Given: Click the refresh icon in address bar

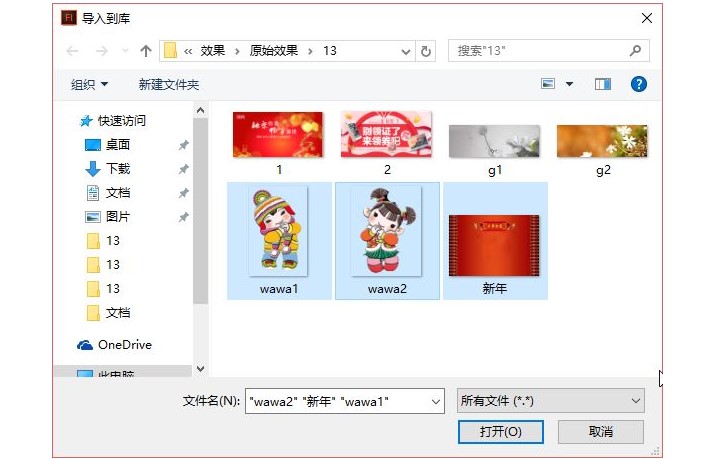Looking at the screenshot, I should click(x=427, y=51).
